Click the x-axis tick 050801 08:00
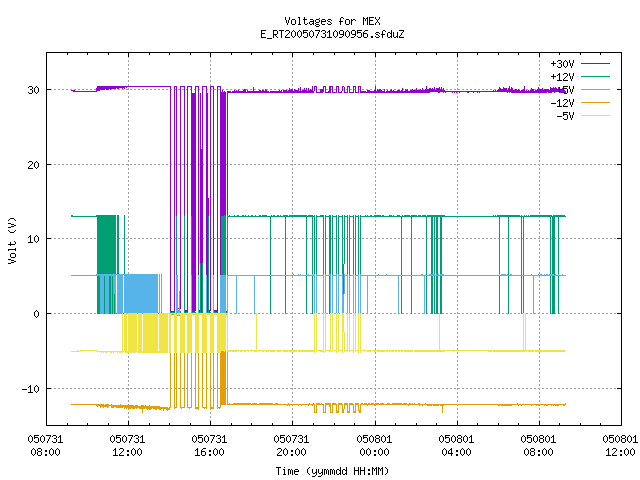 click(x=538, y=446)
